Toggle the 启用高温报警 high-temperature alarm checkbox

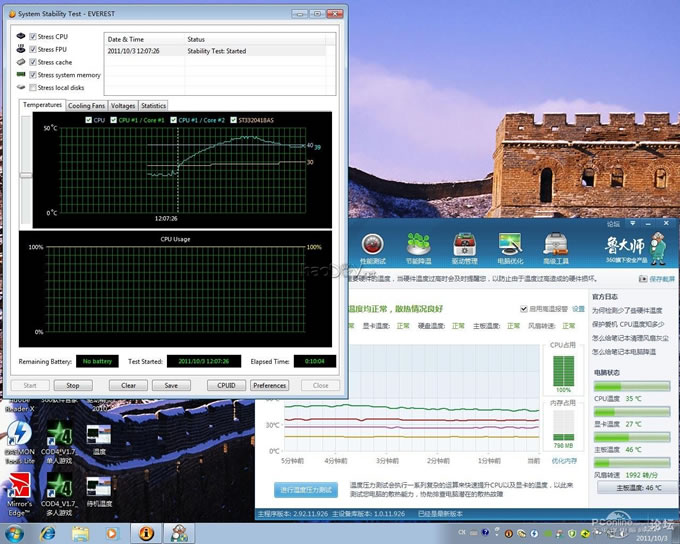click(524, 309)
